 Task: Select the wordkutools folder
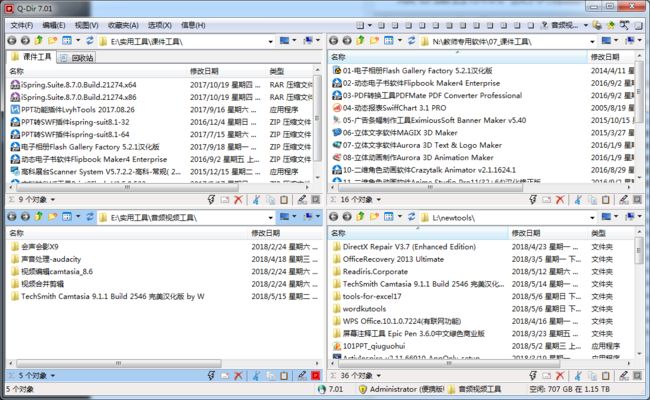pos(359,309)
